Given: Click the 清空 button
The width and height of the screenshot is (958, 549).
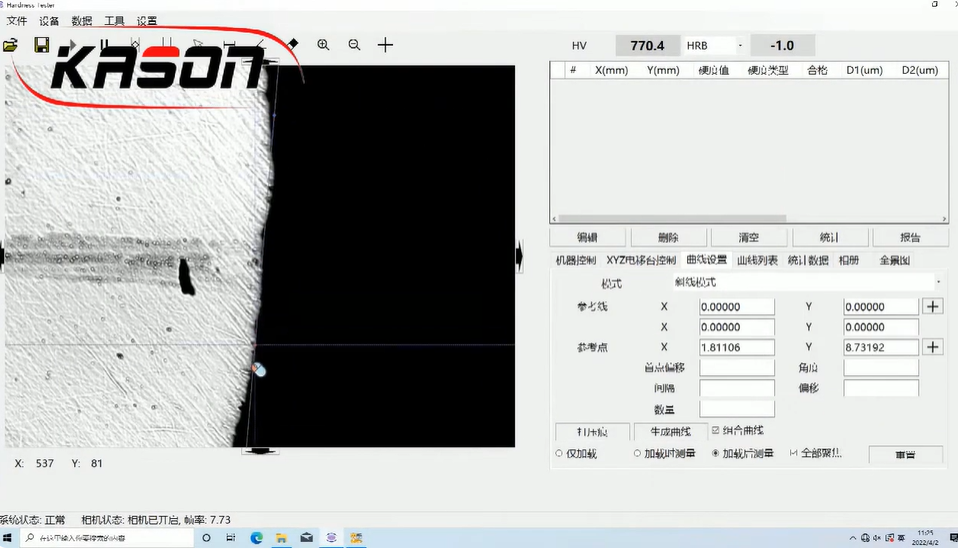Looking at the screenshot, I should point(749,237).
